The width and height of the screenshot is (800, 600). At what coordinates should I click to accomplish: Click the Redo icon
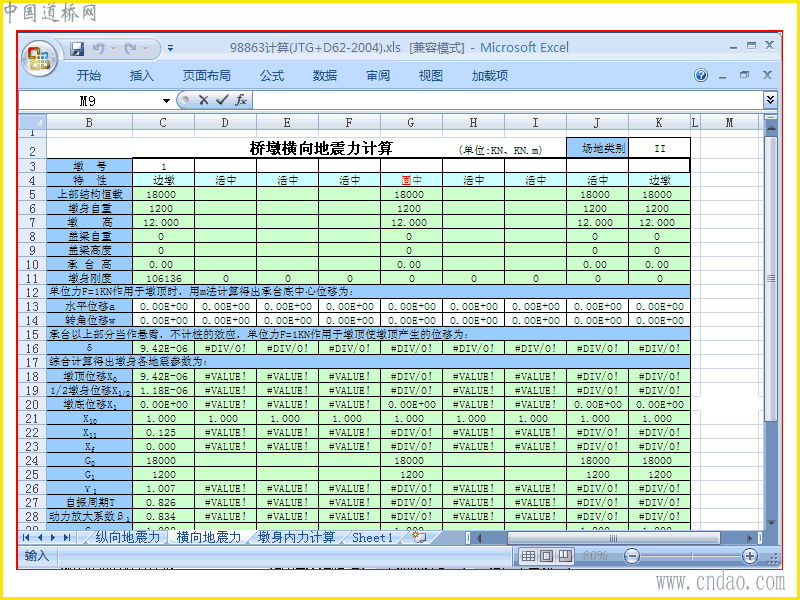131,48
